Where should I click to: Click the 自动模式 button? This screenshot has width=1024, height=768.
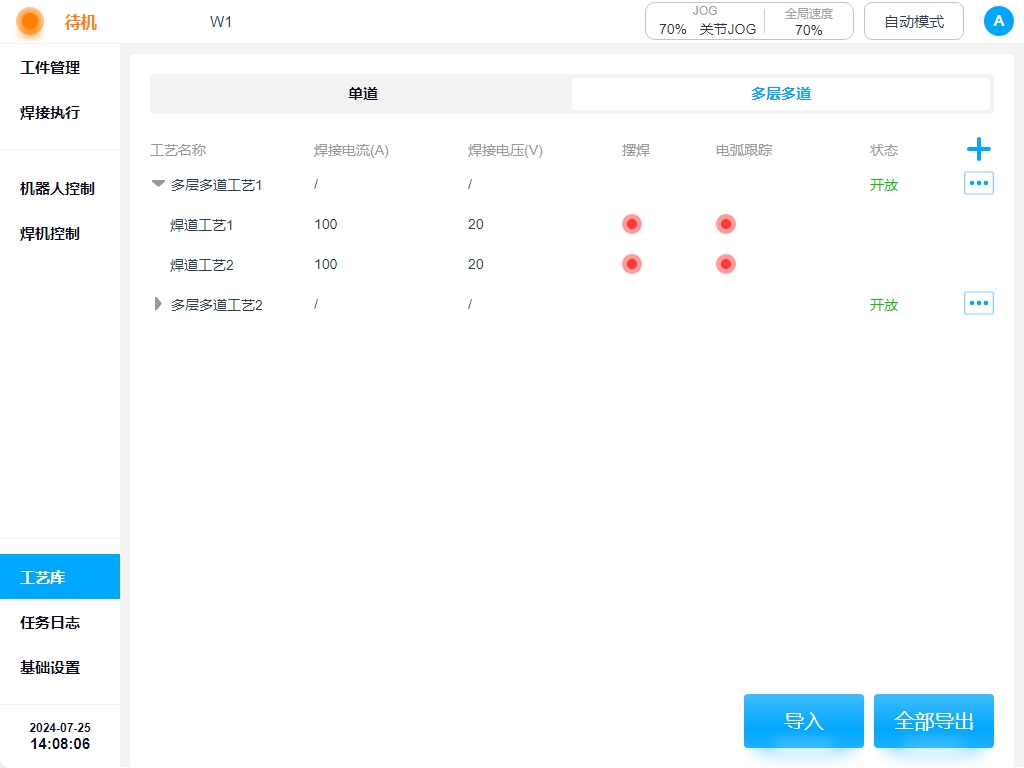pos(913,21)
